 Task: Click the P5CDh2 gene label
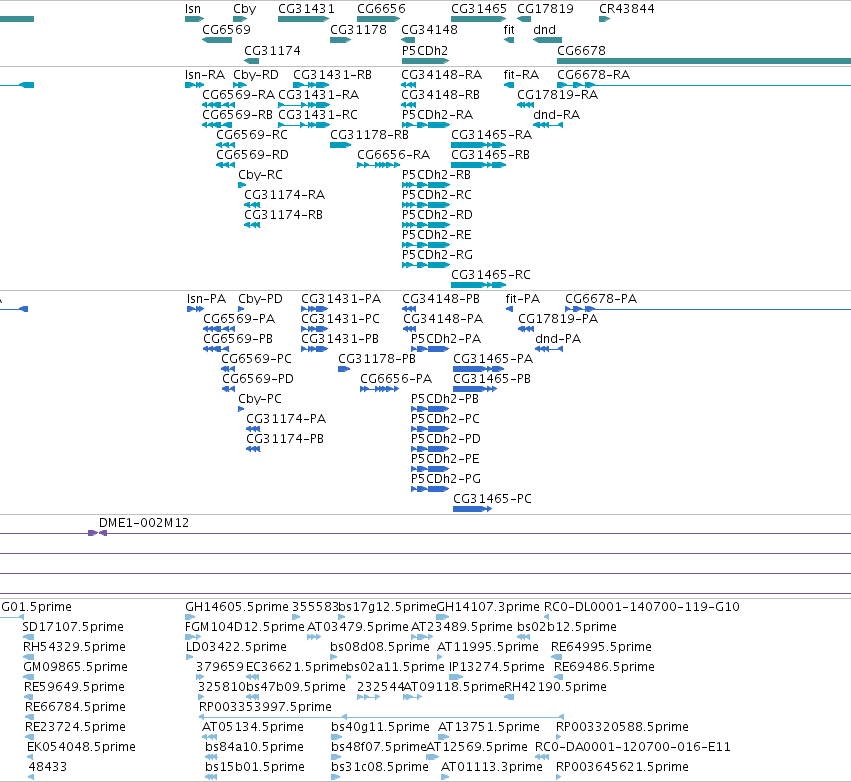(x=425, y=50)
